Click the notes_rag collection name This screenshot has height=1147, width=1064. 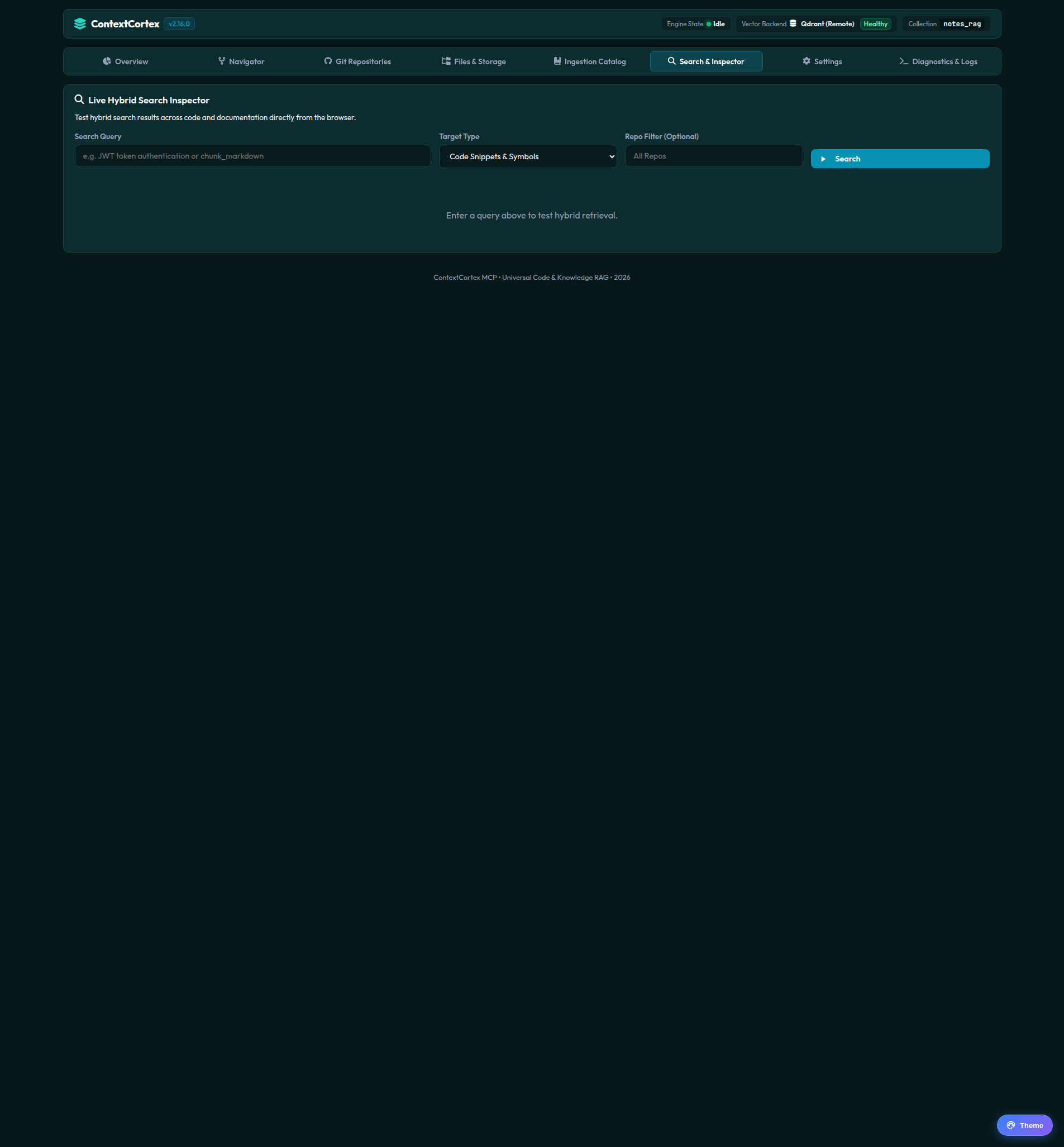pyautogui.click(x=962, y=23)
